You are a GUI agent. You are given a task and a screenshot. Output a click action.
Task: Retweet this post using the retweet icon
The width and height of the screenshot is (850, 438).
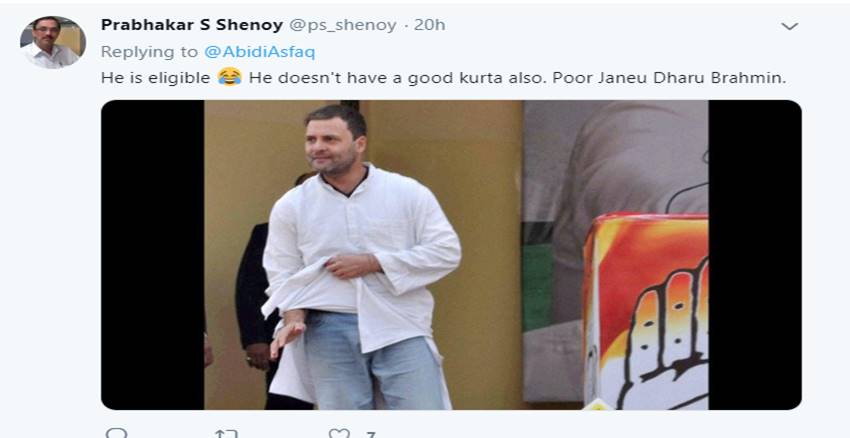tap(226, 434)
